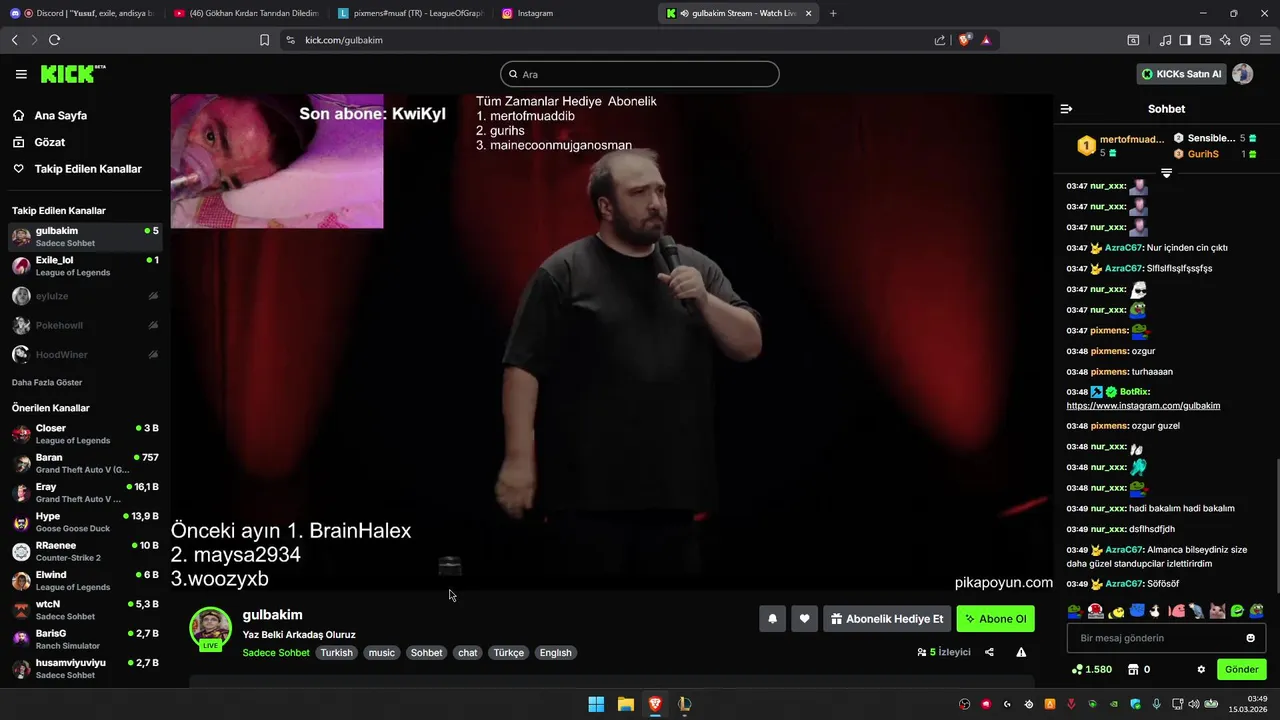Share the stream with the share icon
The height and width of the screenshot is (720, 1280).
[x=989, y=652]
